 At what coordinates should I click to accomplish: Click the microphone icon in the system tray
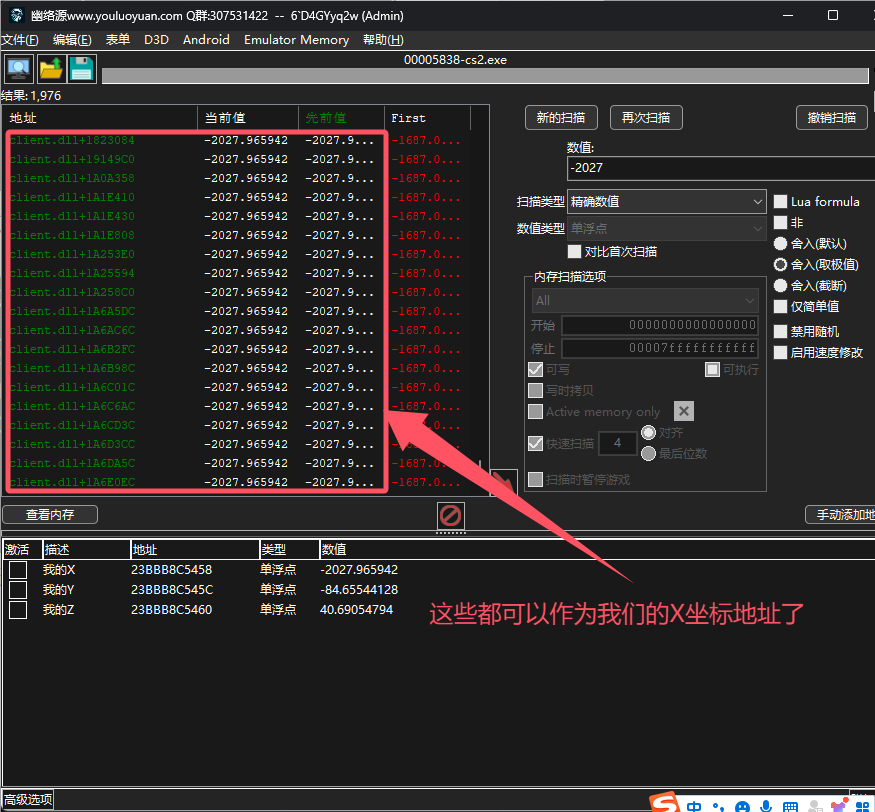[x=765, y=805]
